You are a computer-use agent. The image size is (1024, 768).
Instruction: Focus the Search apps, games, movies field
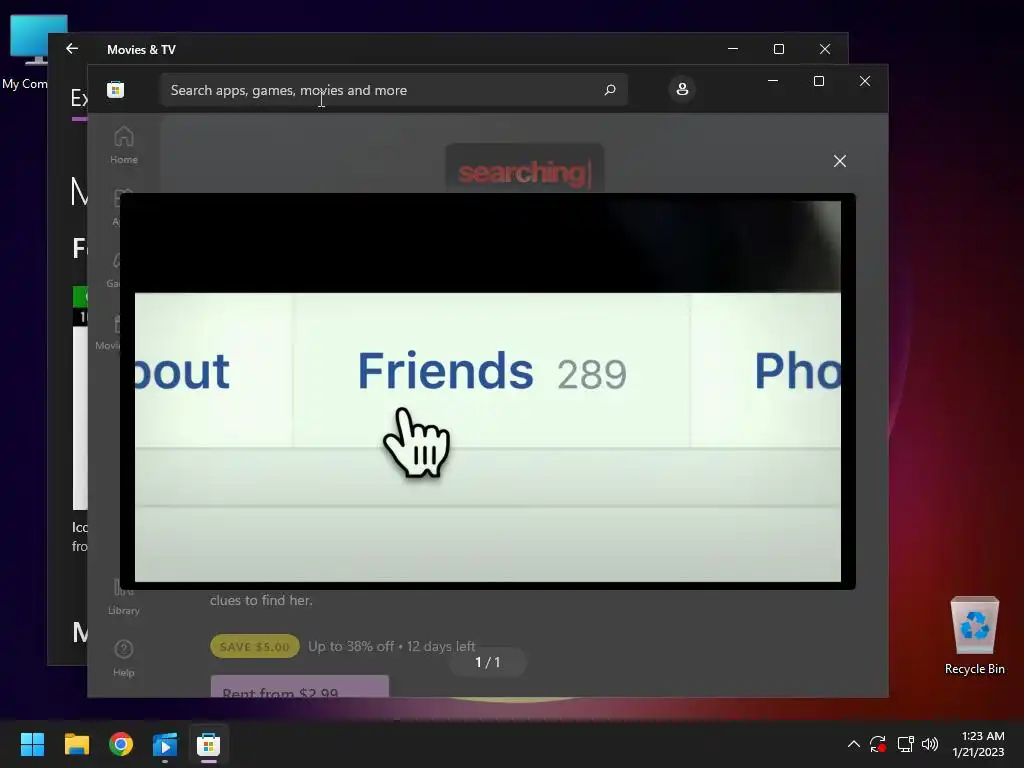[x=393, y=89]
